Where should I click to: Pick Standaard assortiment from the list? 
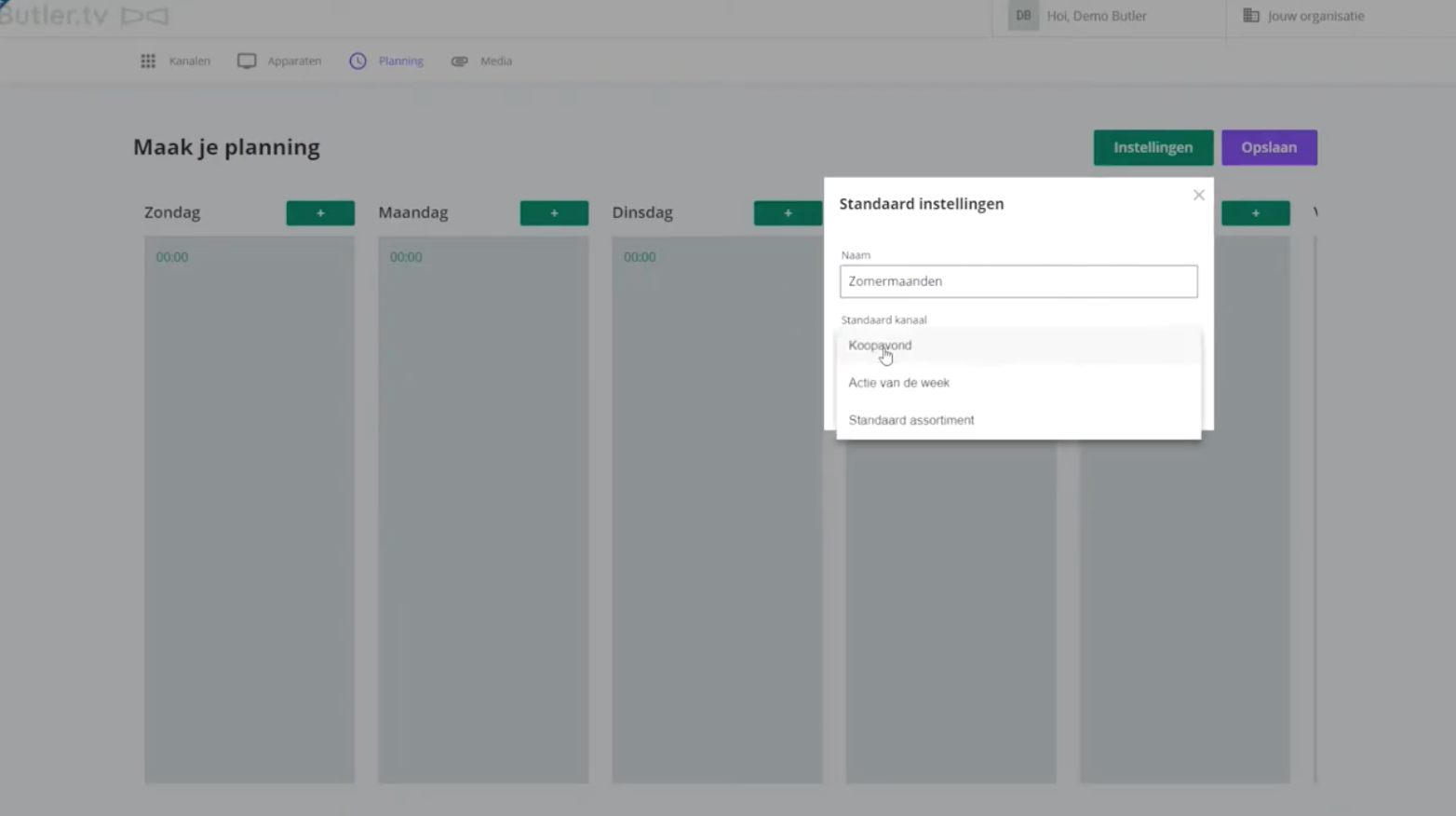(x=910, y=420)
